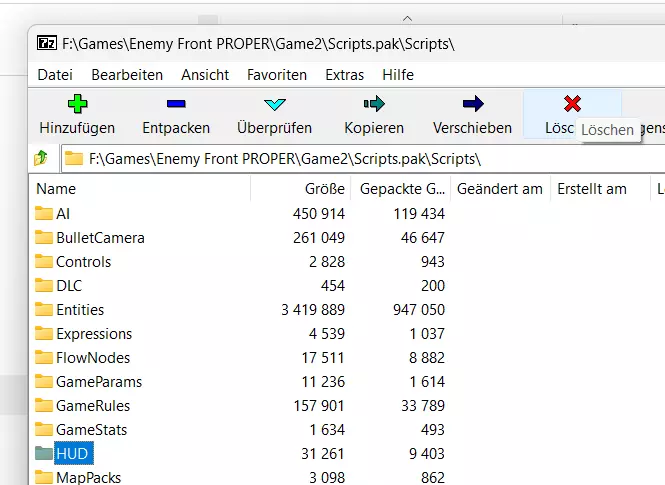This screenshot has width=665, height=485.
Task: Go up one folder level
Action: pos(41,159)
